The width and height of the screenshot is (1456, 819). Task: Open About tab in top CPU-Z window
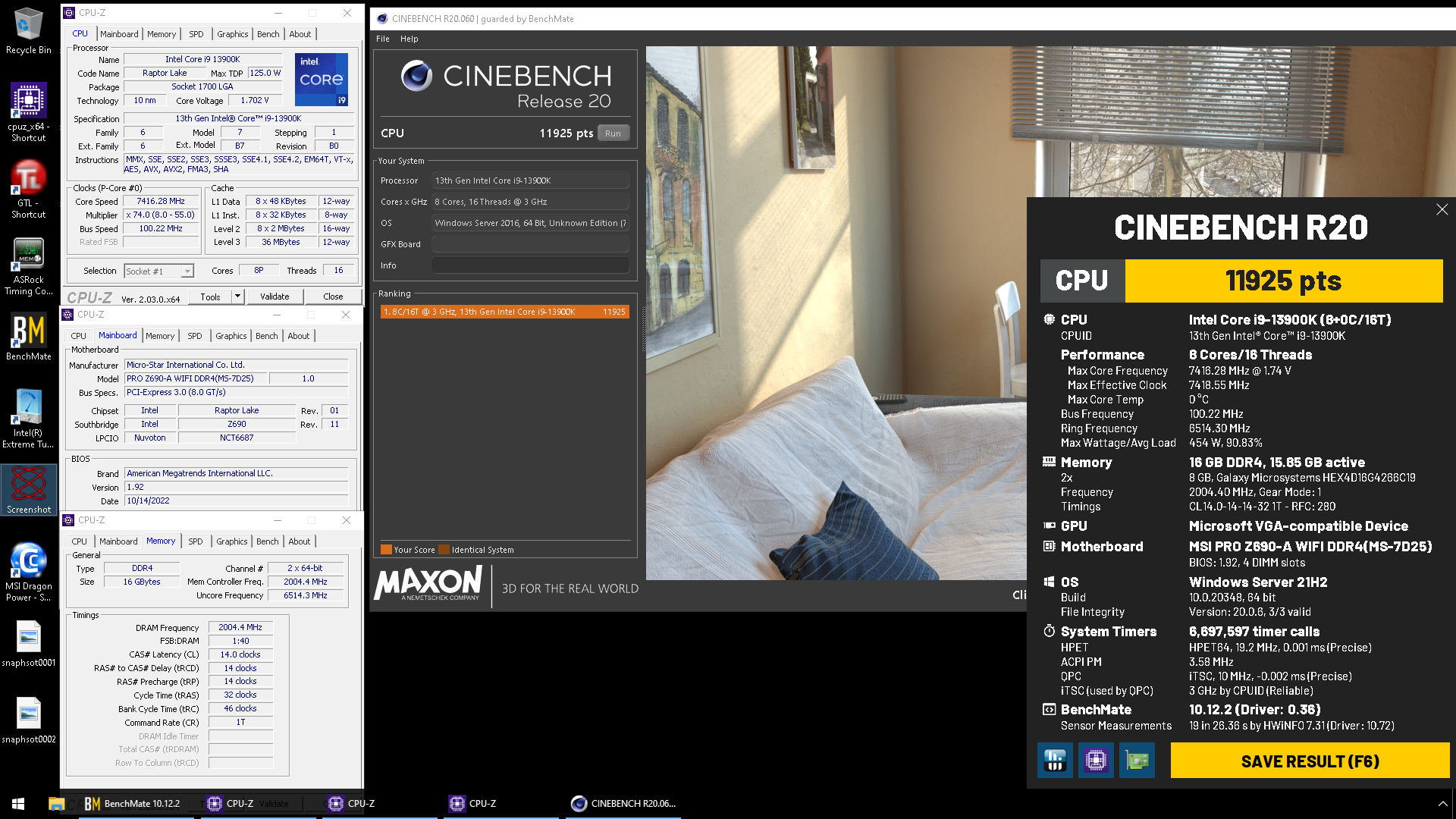300,34
